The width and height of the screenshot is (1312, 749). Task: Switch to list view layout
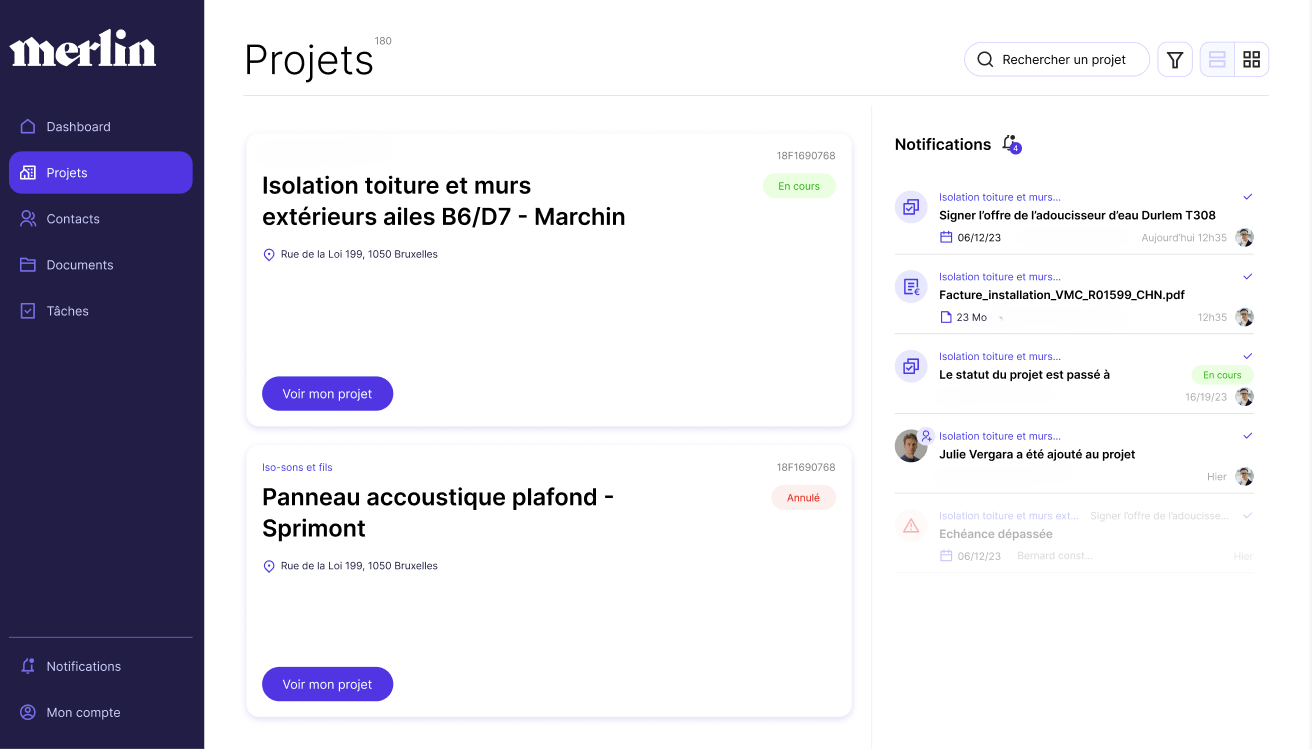1217,60
